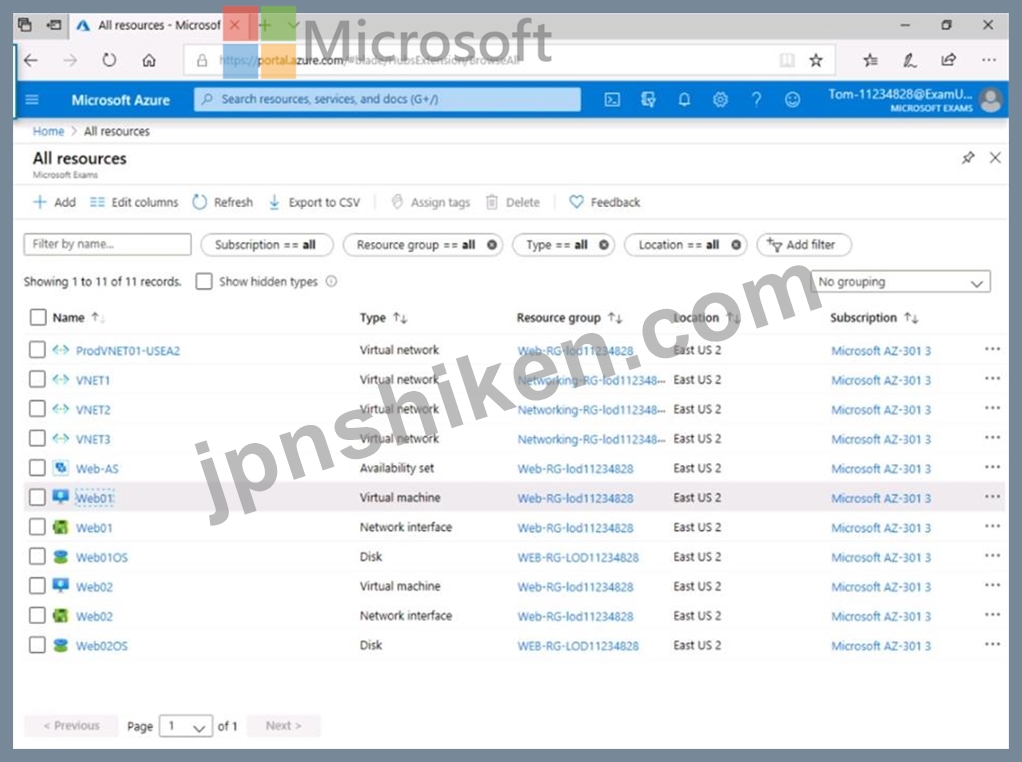The width and height of the screenshot is (1022, 762).
Task: Check the VNET1 row checkbox
Action: click(37, 379)
